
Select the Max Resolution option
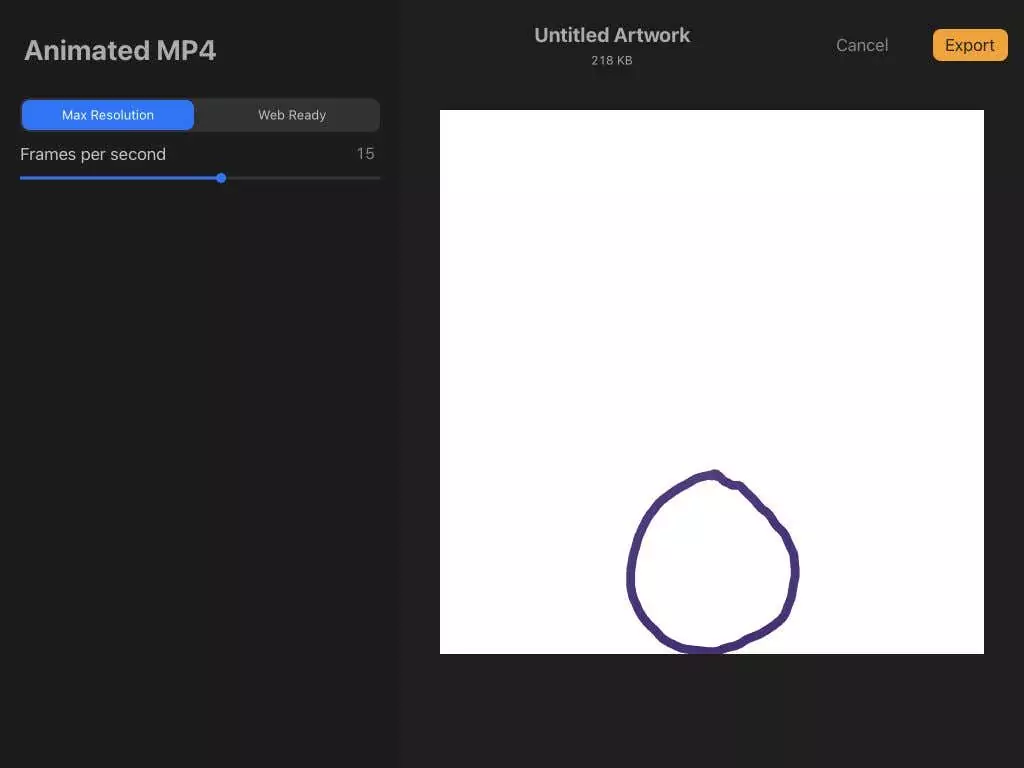[108, 115]
